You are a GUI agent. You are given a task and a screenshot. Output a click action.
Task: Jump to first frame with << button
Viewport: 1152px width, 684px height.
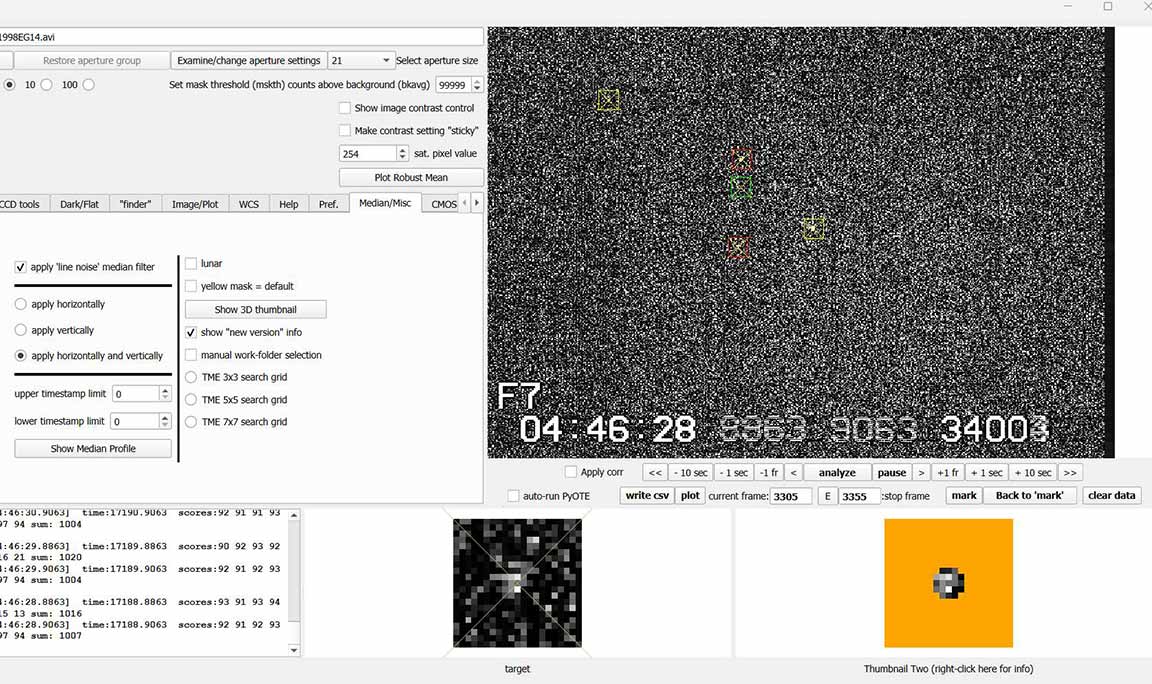(x=655, y=472)
